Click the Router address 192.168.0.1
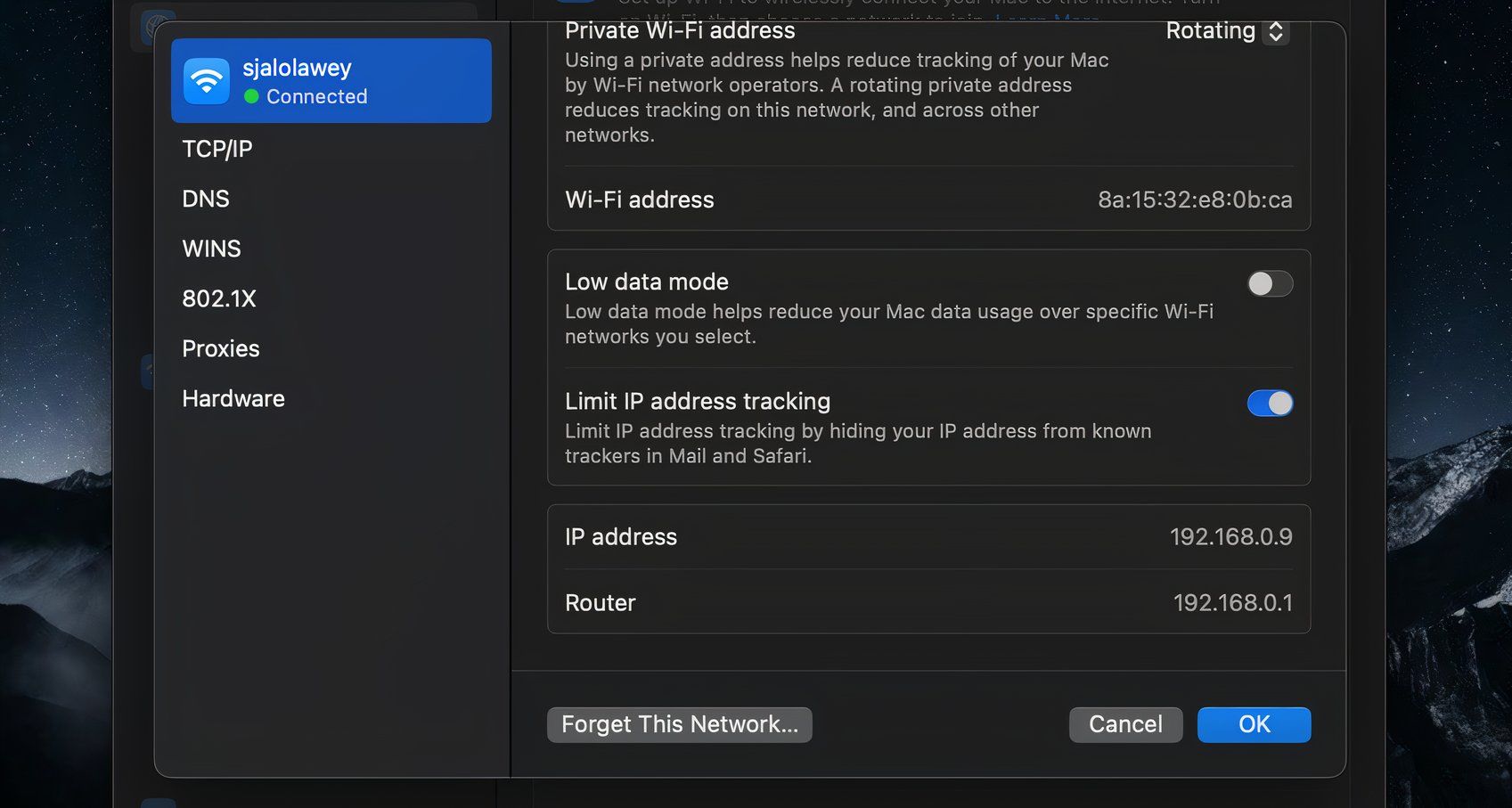 [1234, 602]
